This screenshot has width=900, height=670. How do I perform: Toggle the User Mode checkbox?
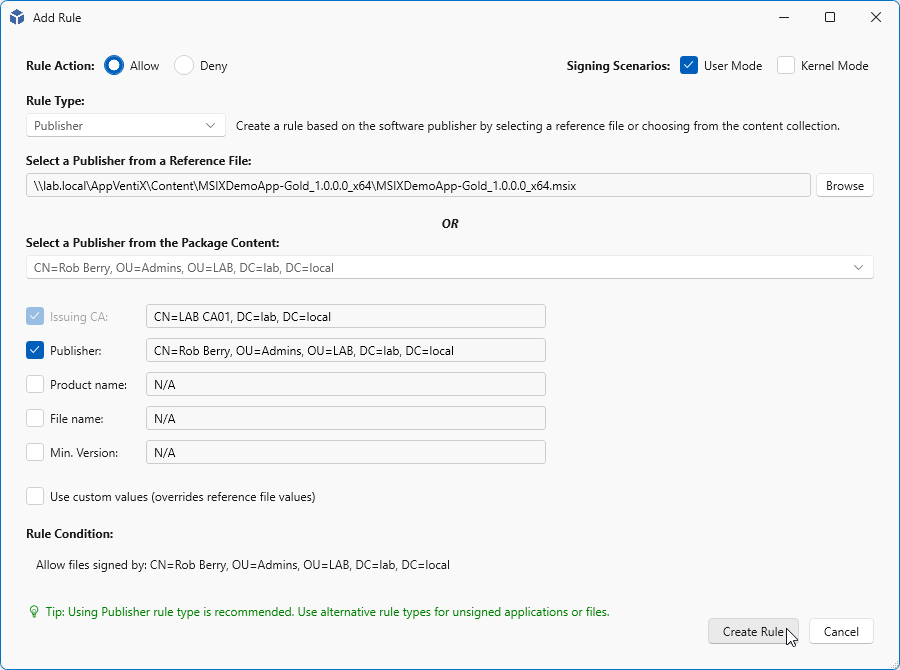(x=688, y=65)
